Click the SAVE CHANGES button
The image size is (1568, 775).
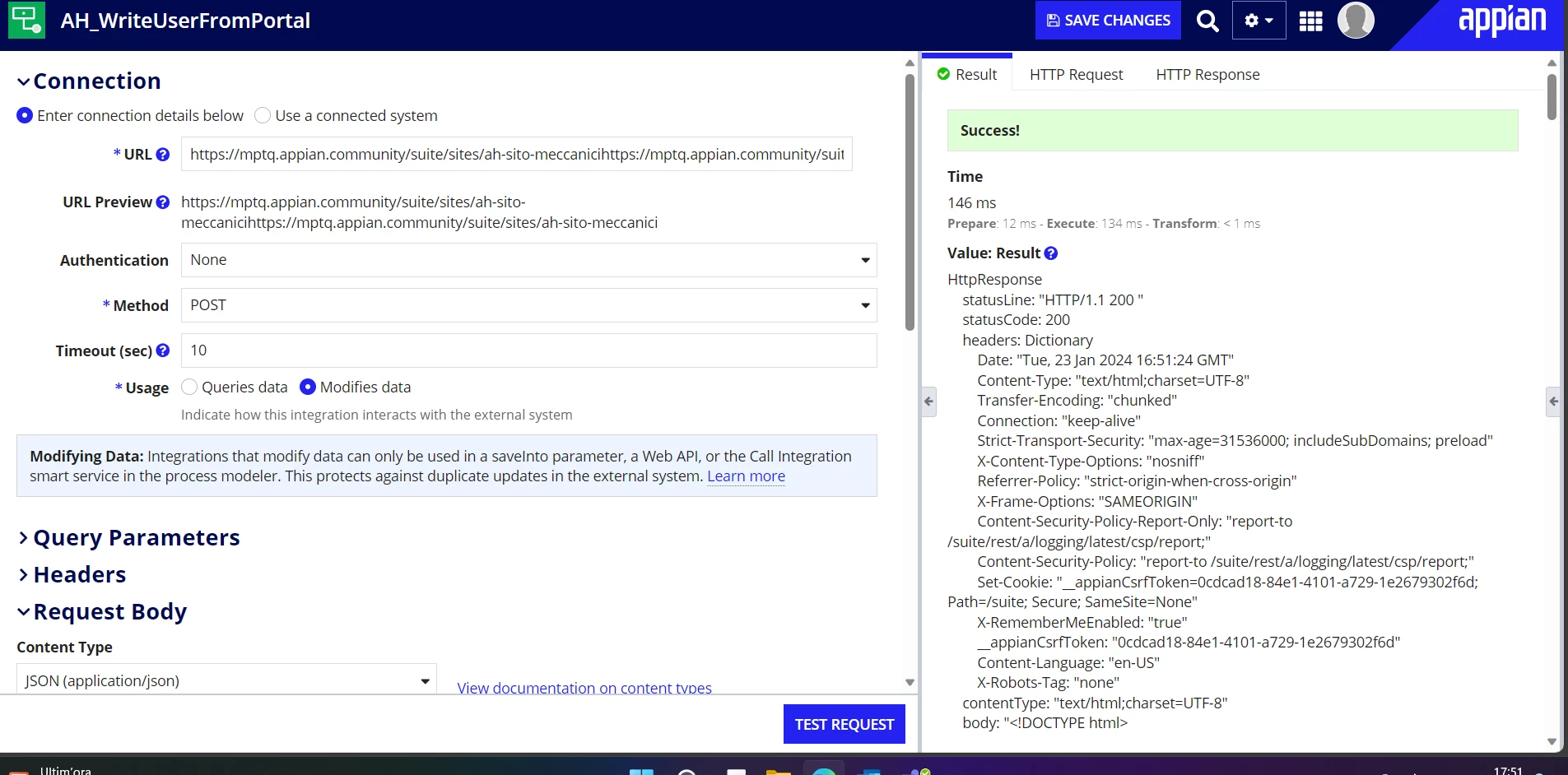click(1108, 21)
